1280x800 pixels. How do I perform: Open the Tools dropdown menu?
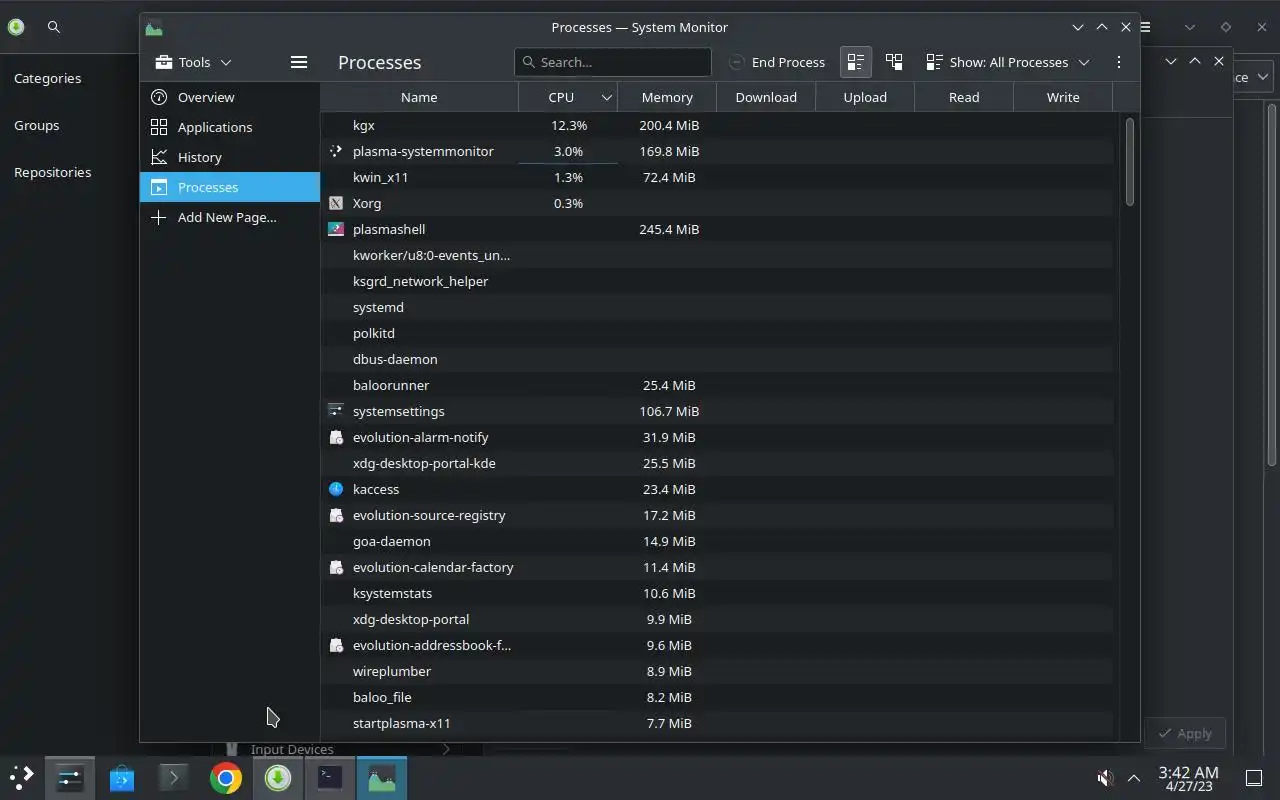[194, 62]
